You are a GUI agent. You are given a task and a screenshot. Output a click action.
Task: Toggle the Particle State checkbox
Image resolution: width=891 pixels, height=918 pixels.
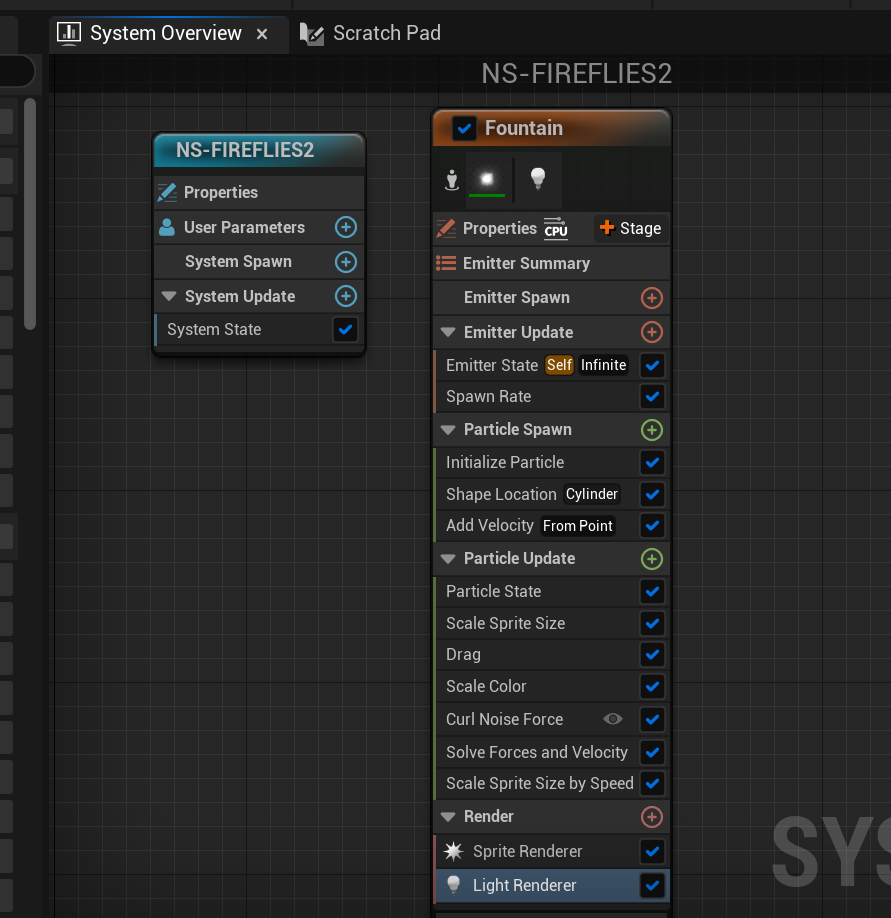(652, 591)
